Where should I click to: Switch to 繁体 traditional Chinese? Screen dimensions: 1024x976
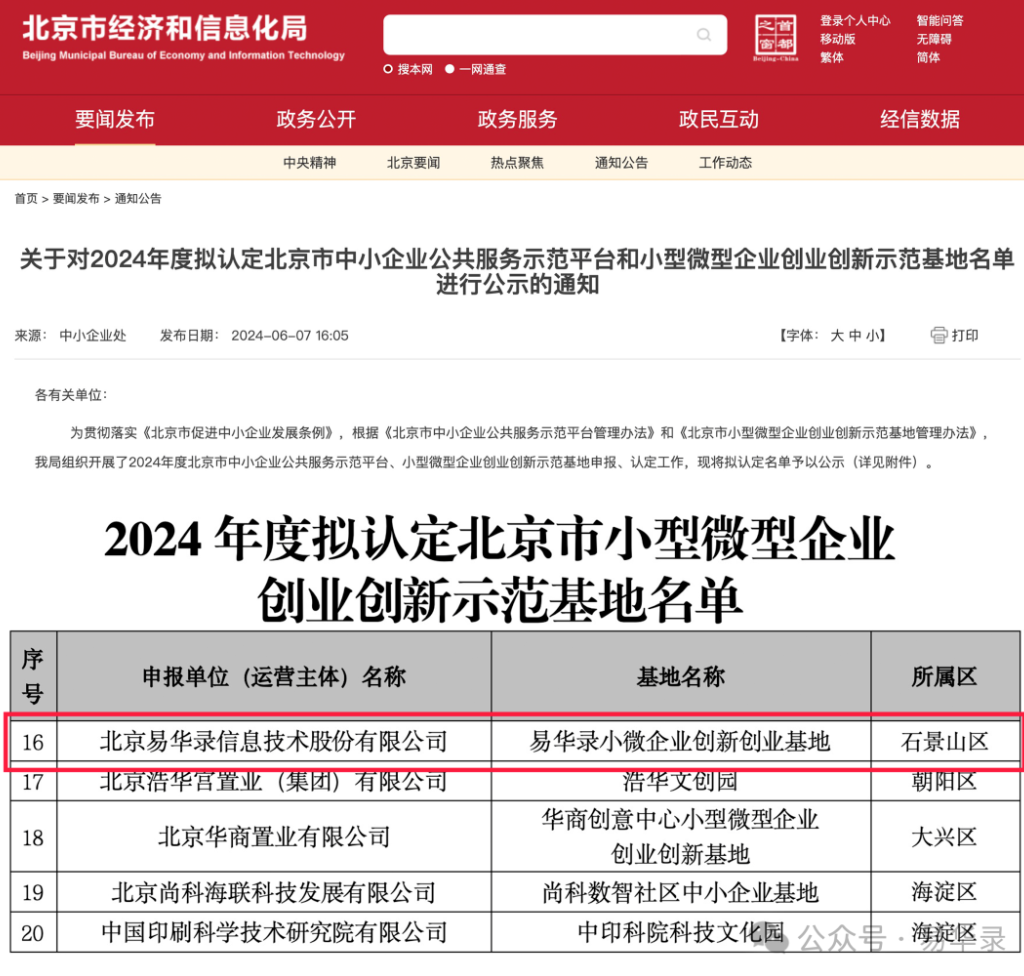click(x=831, y=57)
